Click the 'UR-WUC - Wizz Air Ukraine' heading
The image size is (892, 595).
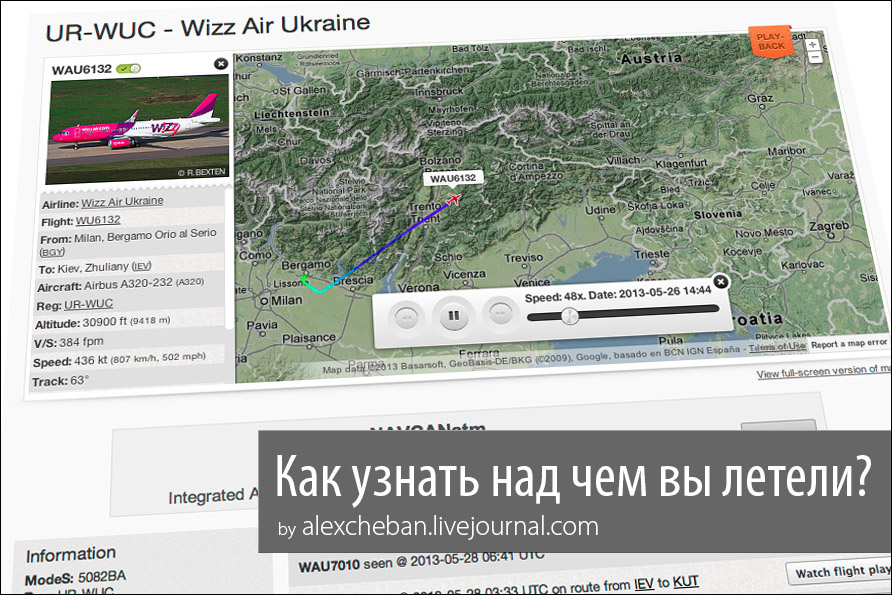coord(208,27)
